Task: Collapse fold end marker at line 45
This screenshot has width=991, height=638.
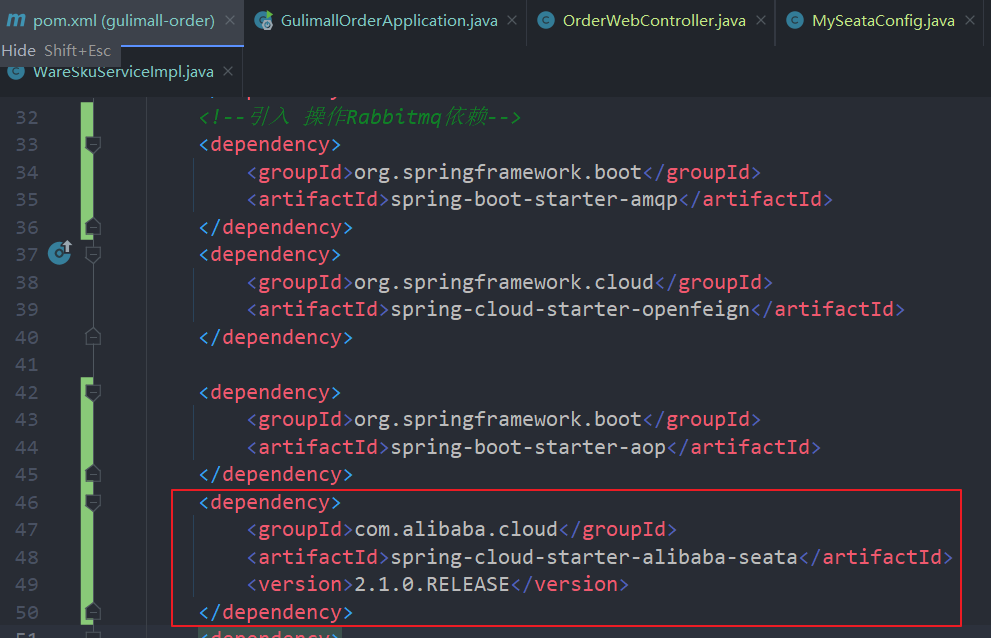Action: pos(93,474)
